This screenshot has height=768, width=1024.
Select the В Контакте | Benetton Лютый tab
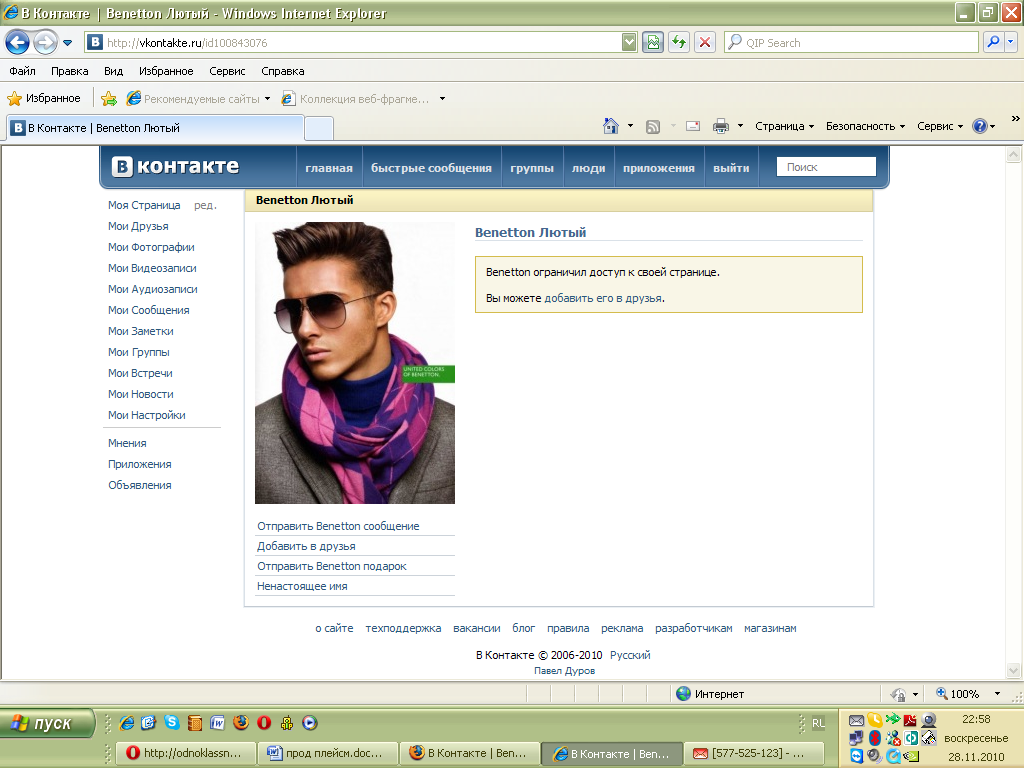click(x=155, y=128)
